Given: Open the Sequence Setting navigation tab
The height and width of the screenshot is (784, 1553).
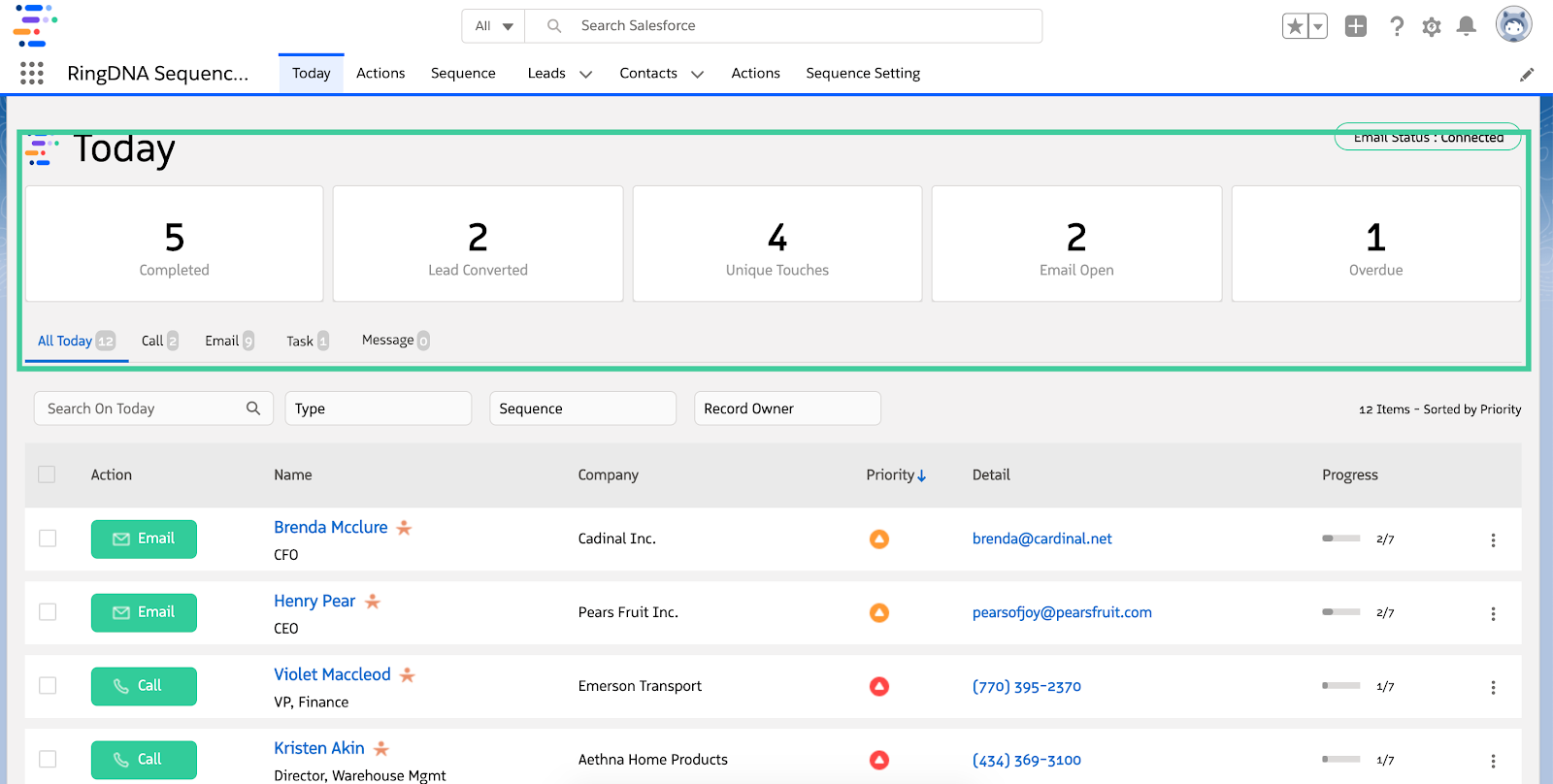Looking at the screenshot, I should (863, 74).
